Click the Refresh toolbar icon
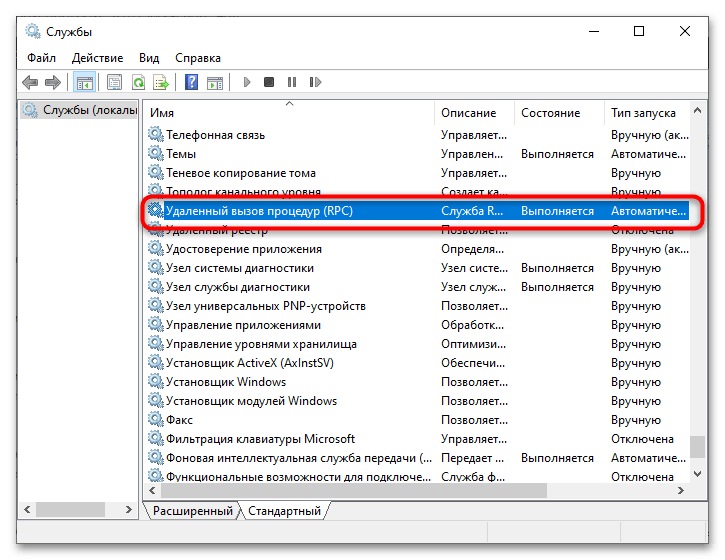725x560 pixels. (x=138, y=82)
